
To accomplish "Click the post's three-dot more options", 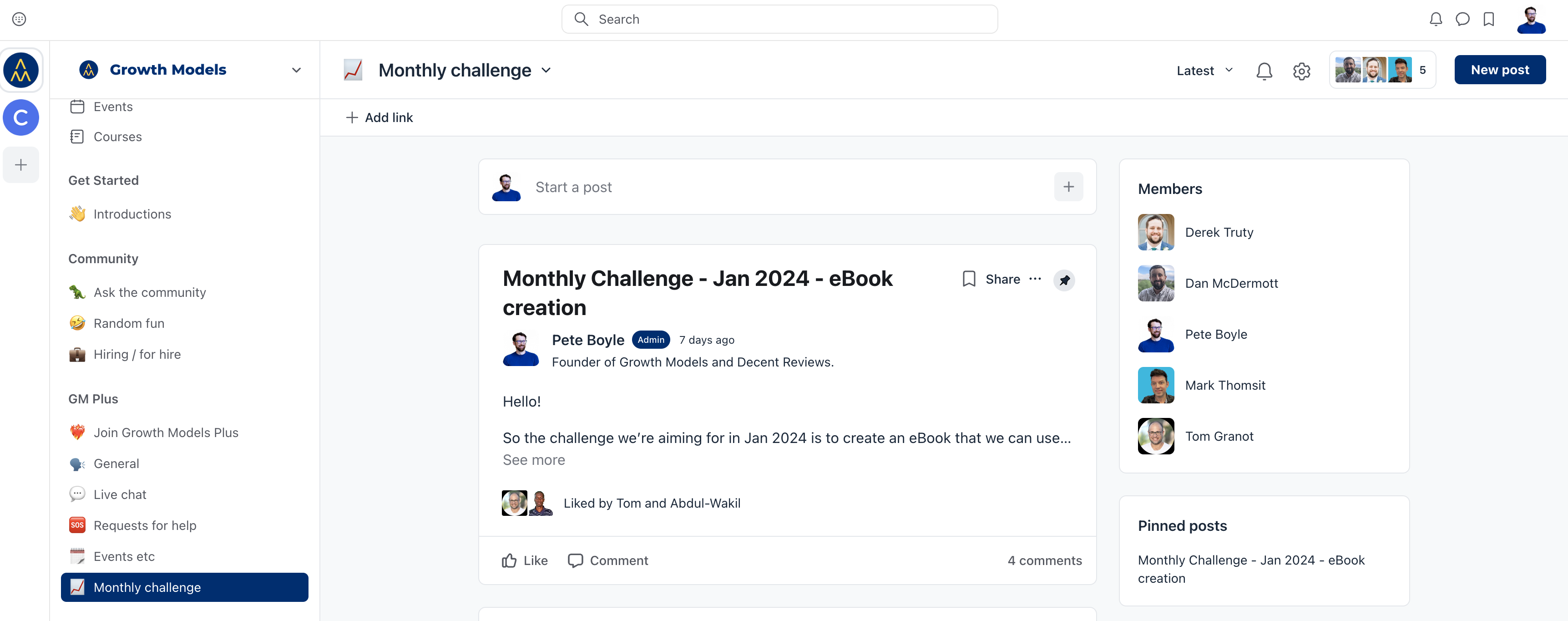I will click(x=1035, y=280).
